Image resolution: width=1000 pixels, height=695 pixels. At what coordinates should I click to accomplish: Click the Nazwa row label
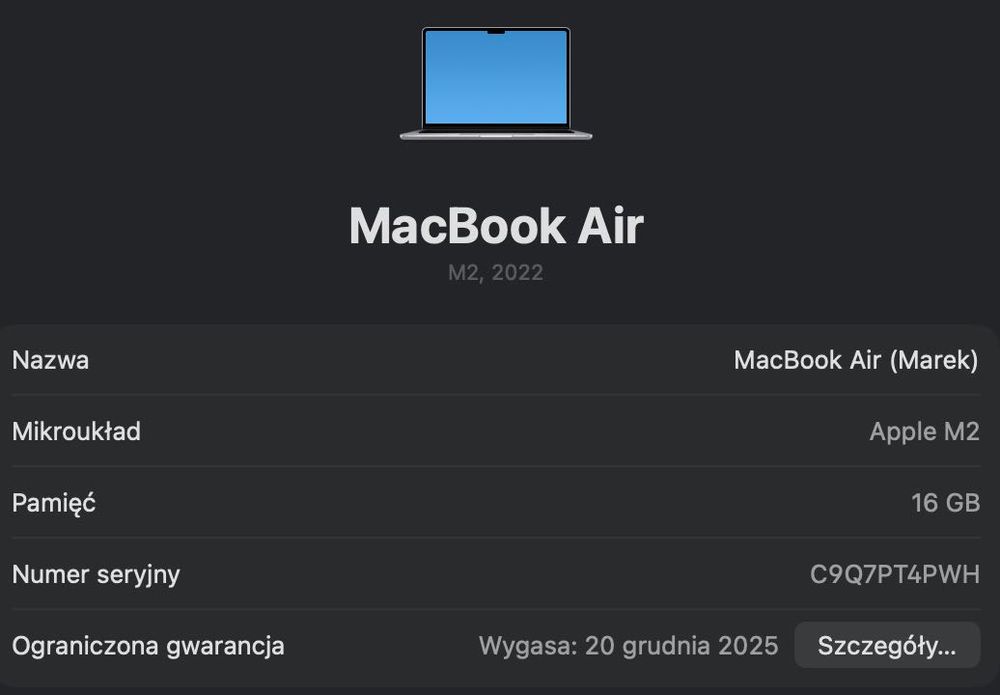tap(50, 360)
